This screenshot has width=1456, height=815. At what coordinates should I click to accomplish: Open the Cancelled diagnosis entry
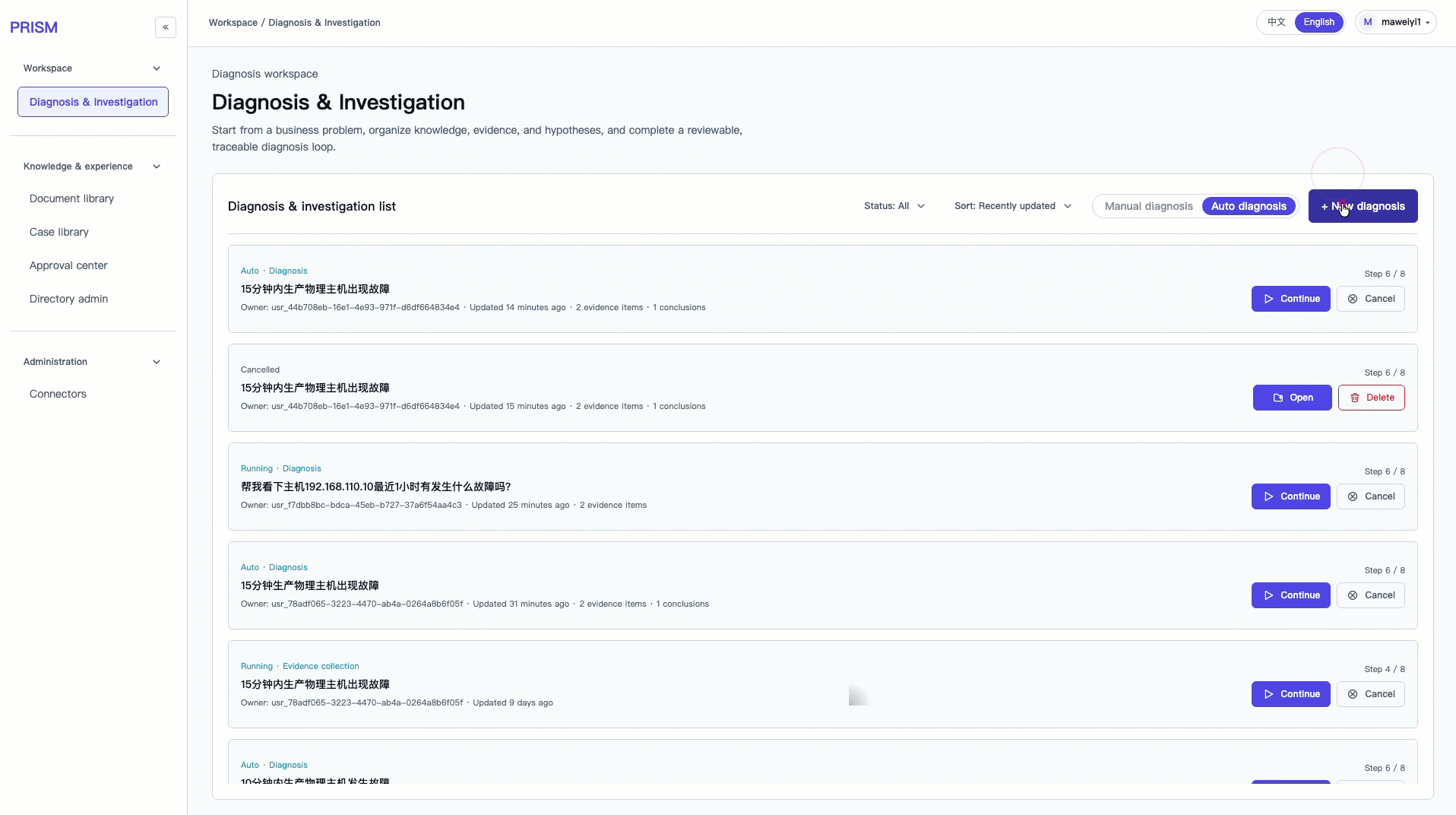click(x=1292, y=398)
